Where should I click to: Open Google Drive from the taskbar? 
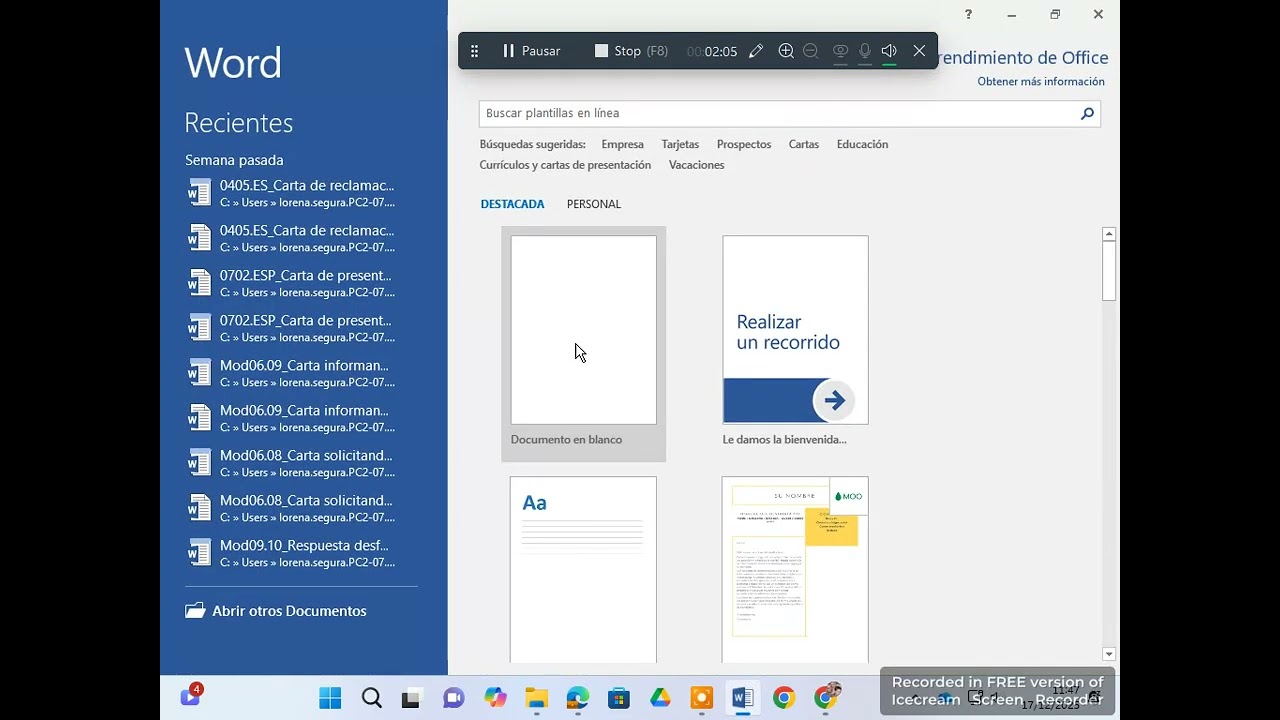click(x=660, y=698)
